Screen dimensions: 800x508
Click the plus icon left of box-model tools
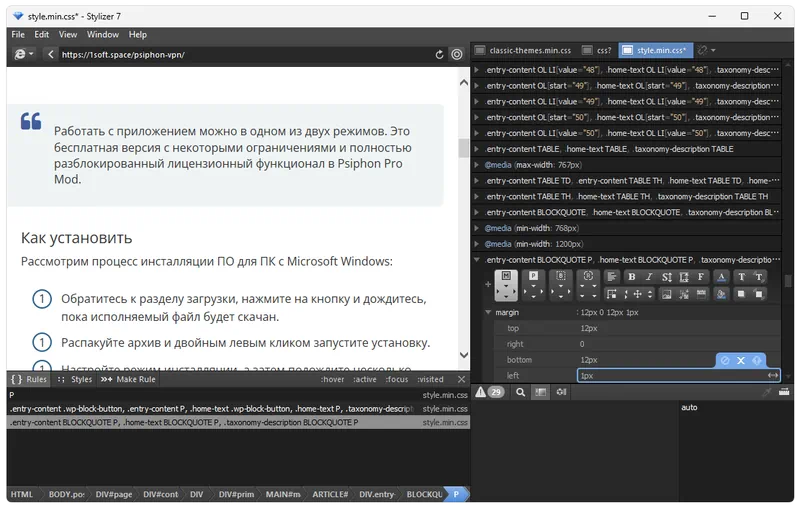click(488, 284)
